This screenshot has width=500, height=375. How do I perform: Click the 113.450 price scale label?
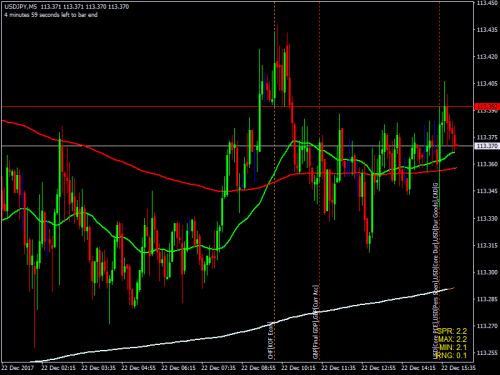tap(487, 3)
